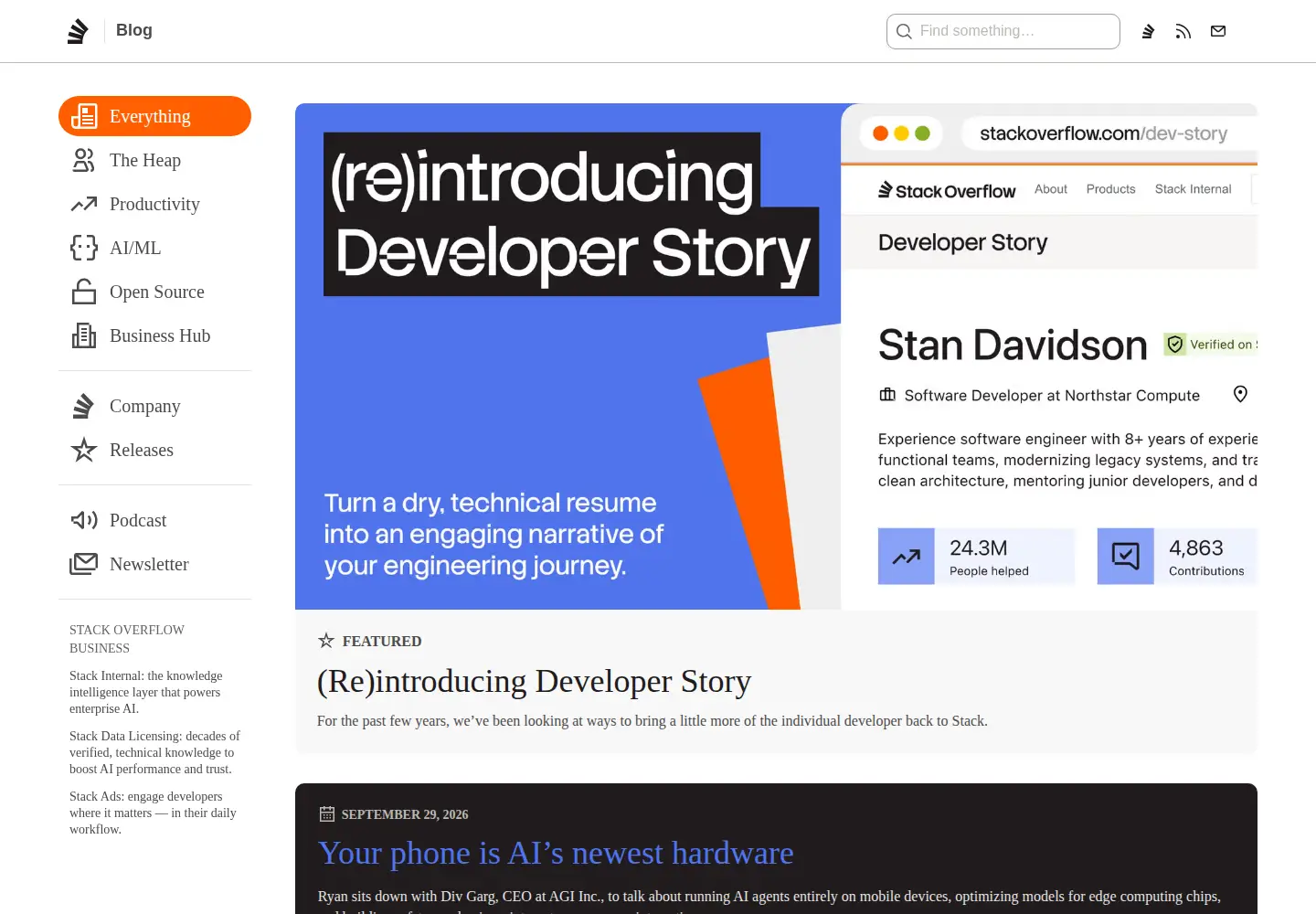This screenshot has height=914, width=1316.
Task: Open the Podcast section
Action: pyautogui.click(x=138, y=520)
